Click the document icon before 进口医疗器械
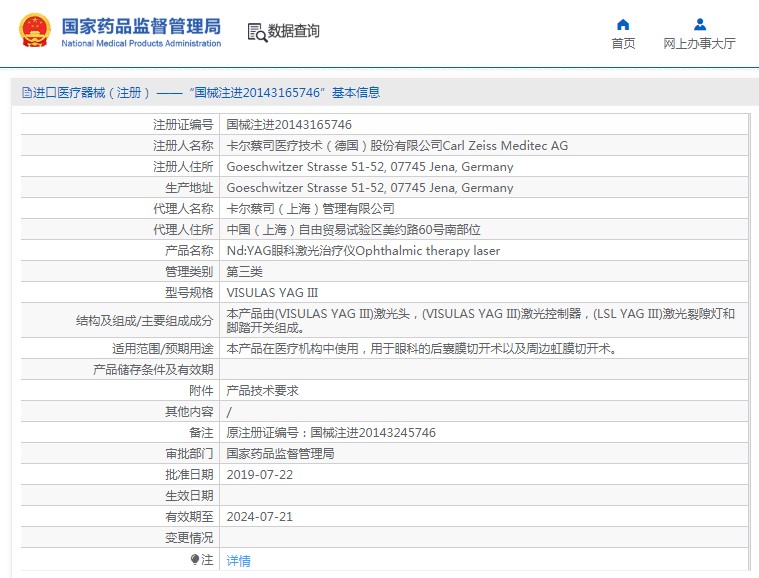The image size is (759, 578). click(27, 92)
